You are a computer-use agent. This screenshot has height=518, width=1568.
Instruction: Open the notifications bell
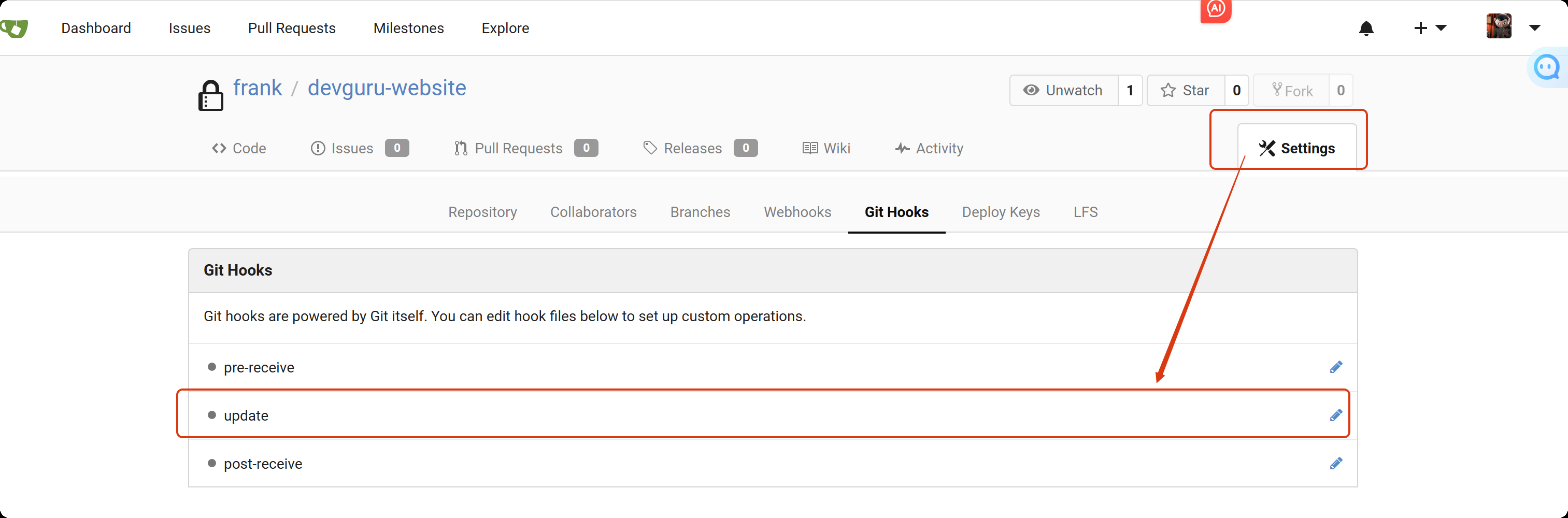[x=1366, y=28]
